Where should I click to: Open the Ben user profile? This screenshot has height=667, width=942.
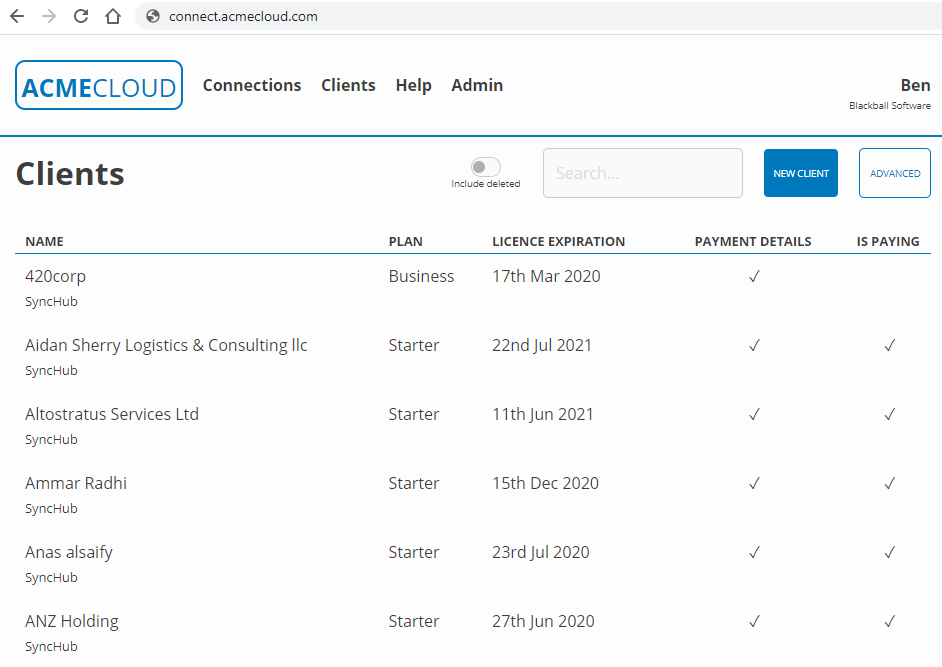tap(915, 86)
